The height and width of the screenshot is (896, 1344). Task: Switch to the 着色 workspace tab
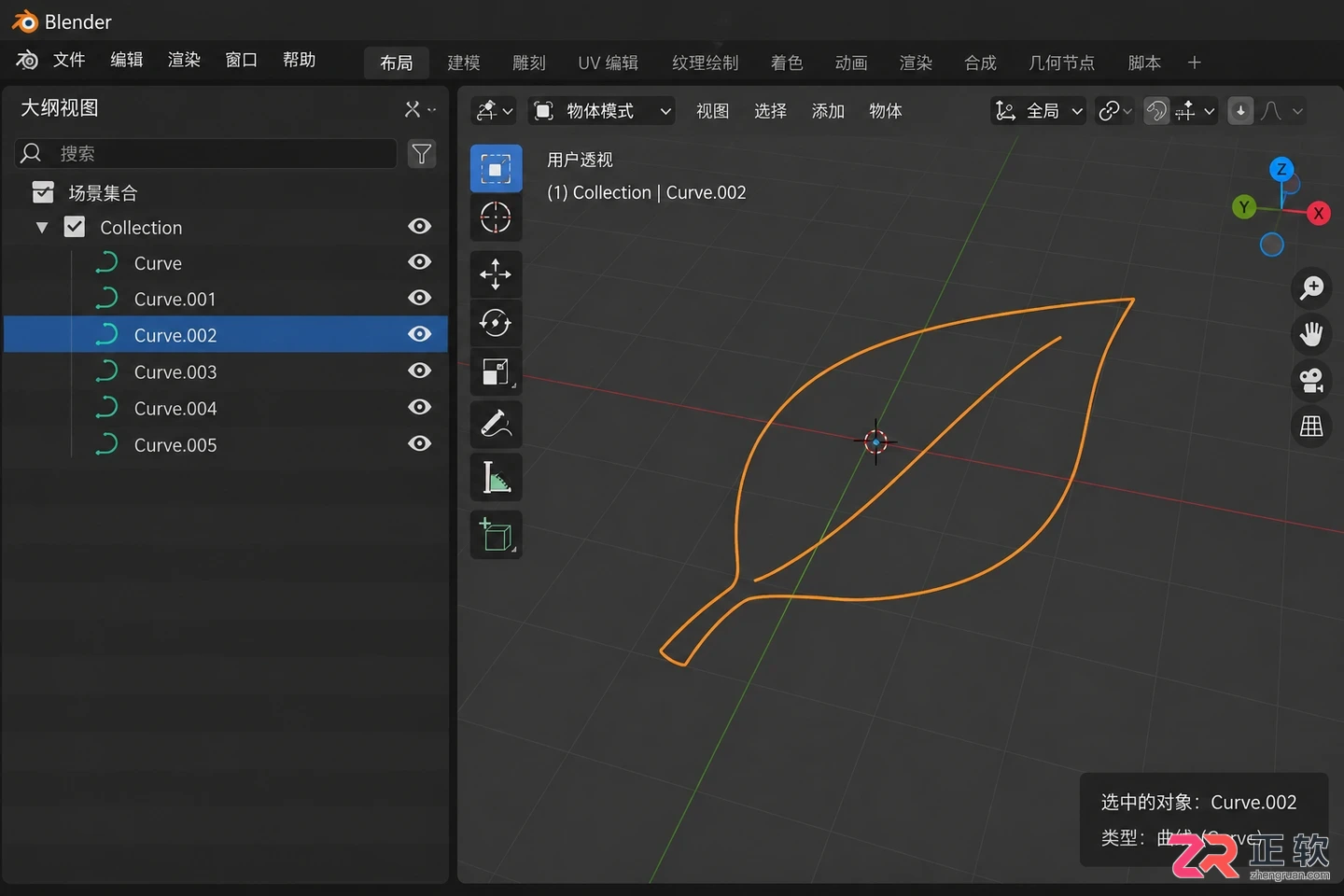point(787,63)
